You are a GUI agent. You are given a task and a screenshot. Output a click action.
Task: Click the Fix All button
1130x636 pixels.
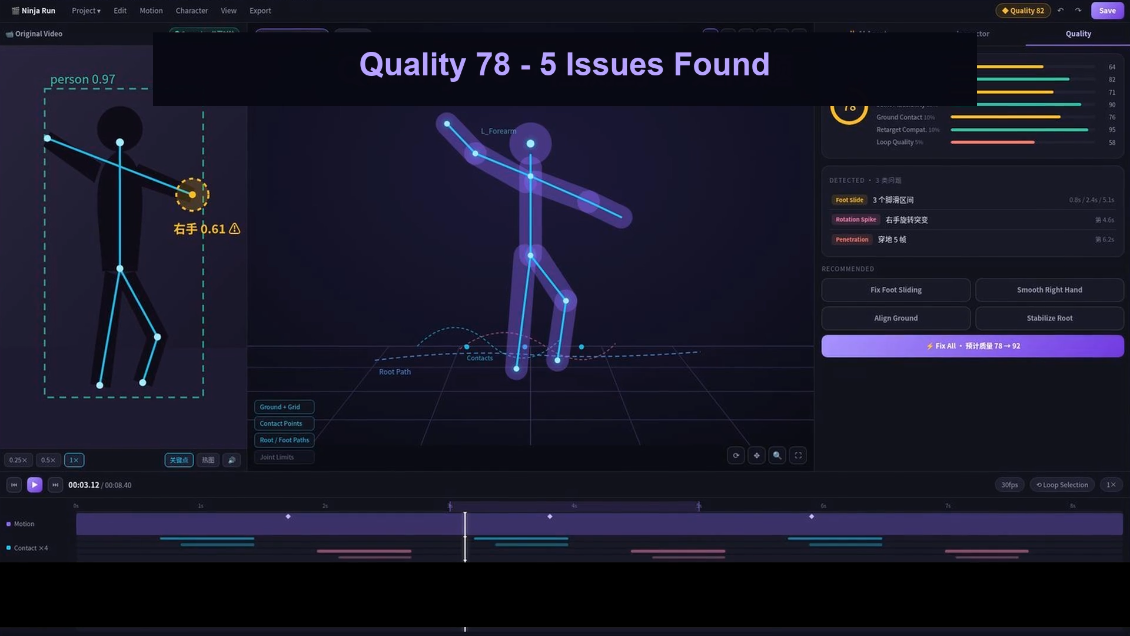click(x=972, y=346)
